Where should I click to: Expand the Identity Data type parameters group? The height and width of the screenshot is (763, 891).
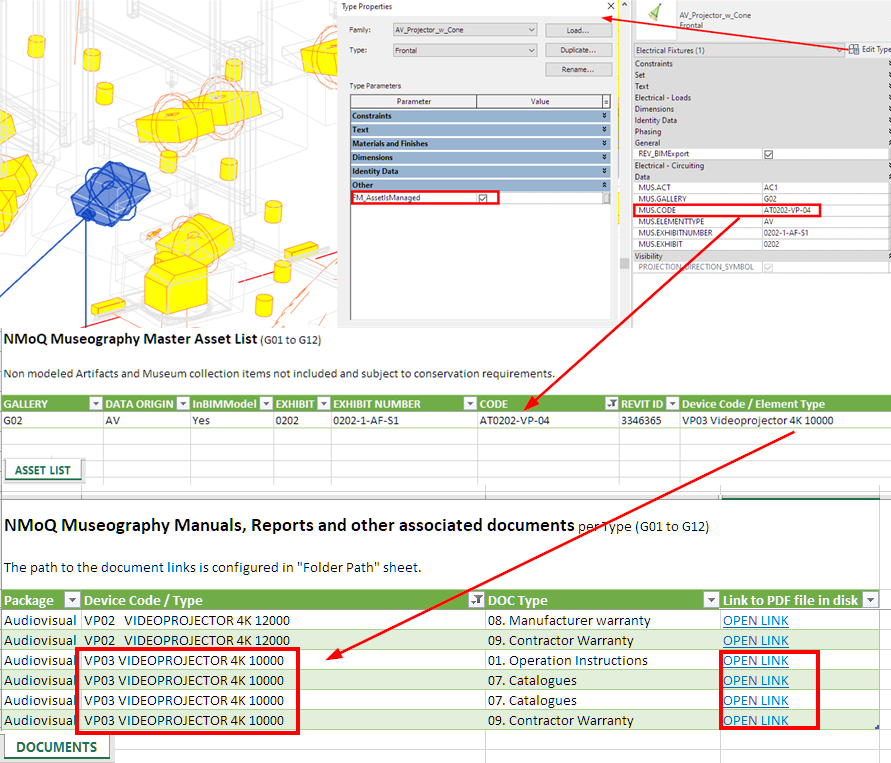click(x=604, y=171)
